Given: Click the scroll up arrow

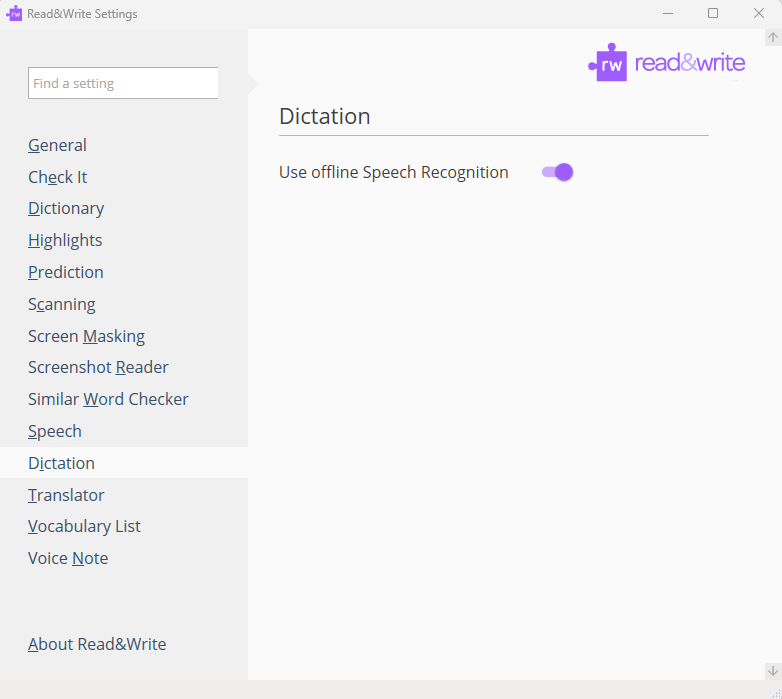Looking at the screenshot, I should pos(773,37).
